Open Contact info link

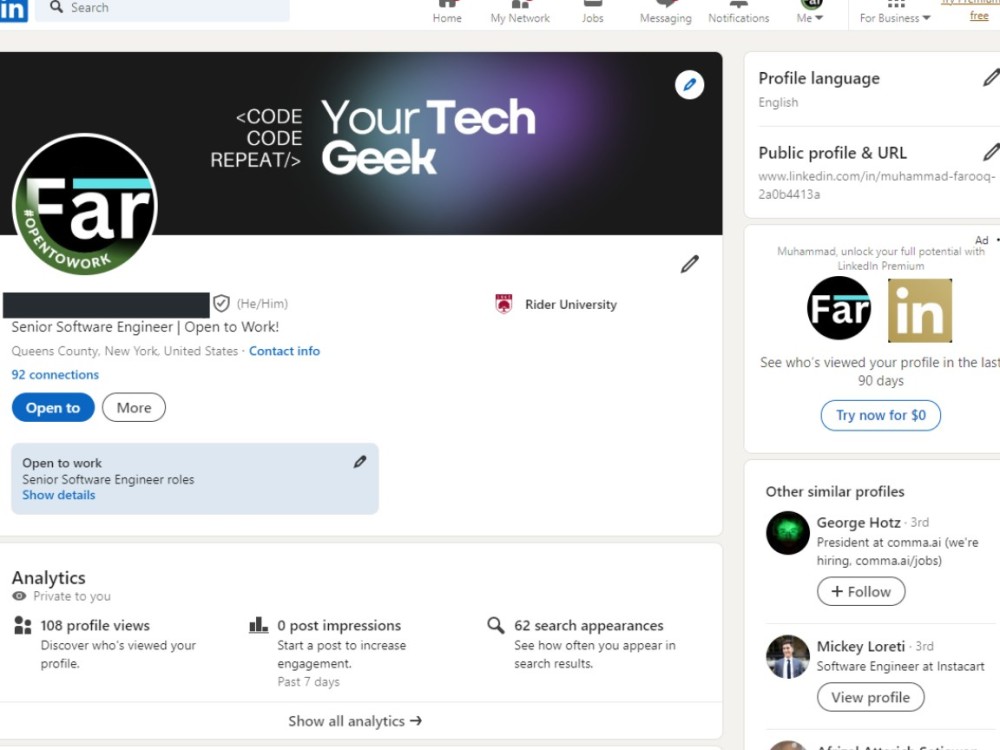[284, 351]
